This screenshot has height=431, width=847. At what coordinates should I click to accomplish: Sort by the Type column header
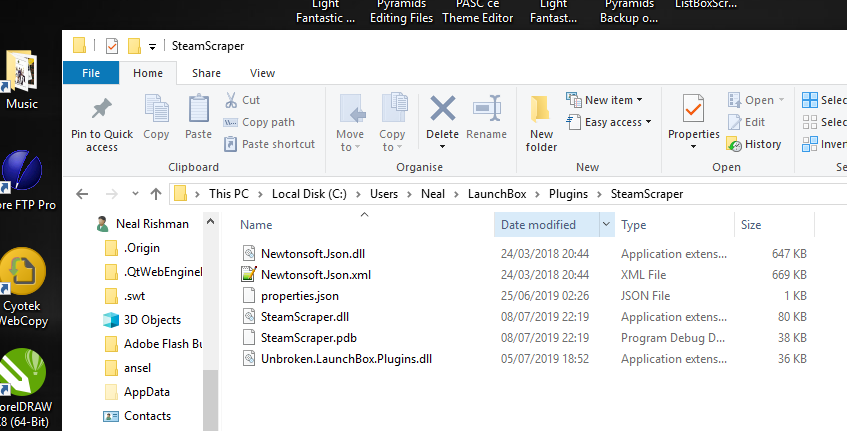coord(634,225)
